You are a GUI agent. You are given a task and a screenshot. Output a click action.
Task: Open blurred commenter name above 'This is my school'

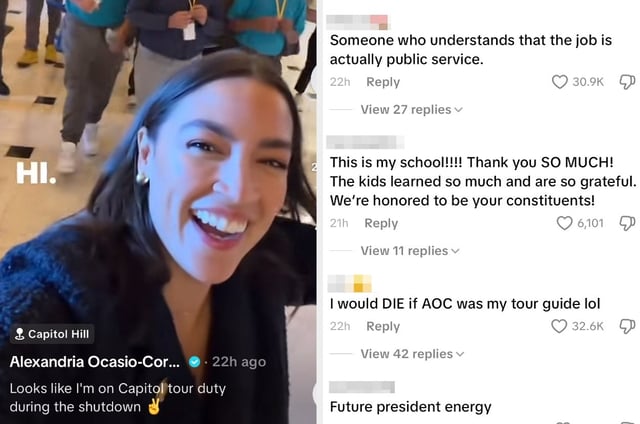(366, 142)
